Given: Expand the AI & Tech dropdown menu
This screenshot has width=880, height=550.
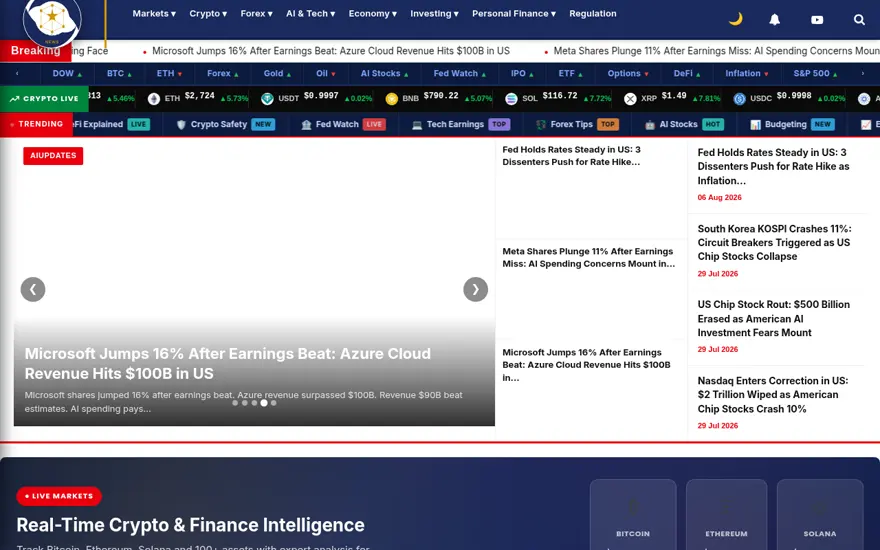Looking at the screenshot, I should (310, 13).
